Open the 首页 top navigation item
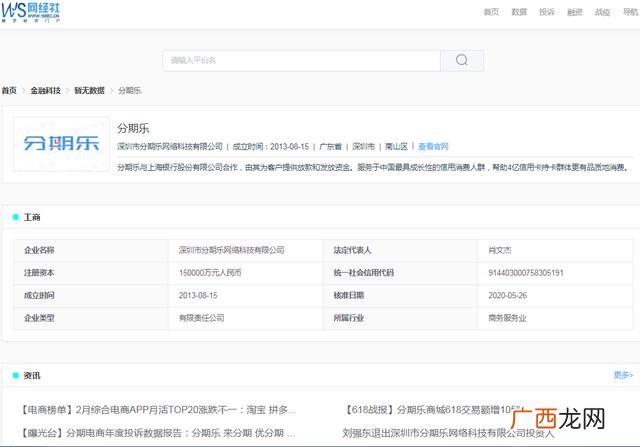Screen dimensions: 640x447 click(x=491, y=12)
